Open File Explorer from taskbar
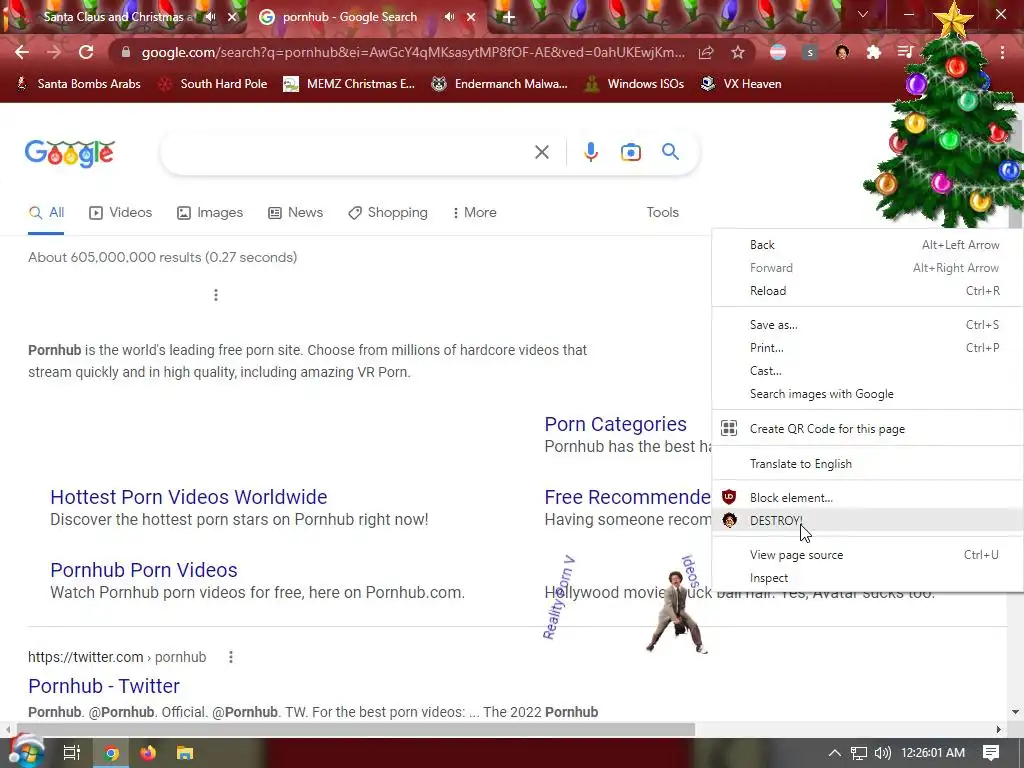 click(x=185, y=753)
